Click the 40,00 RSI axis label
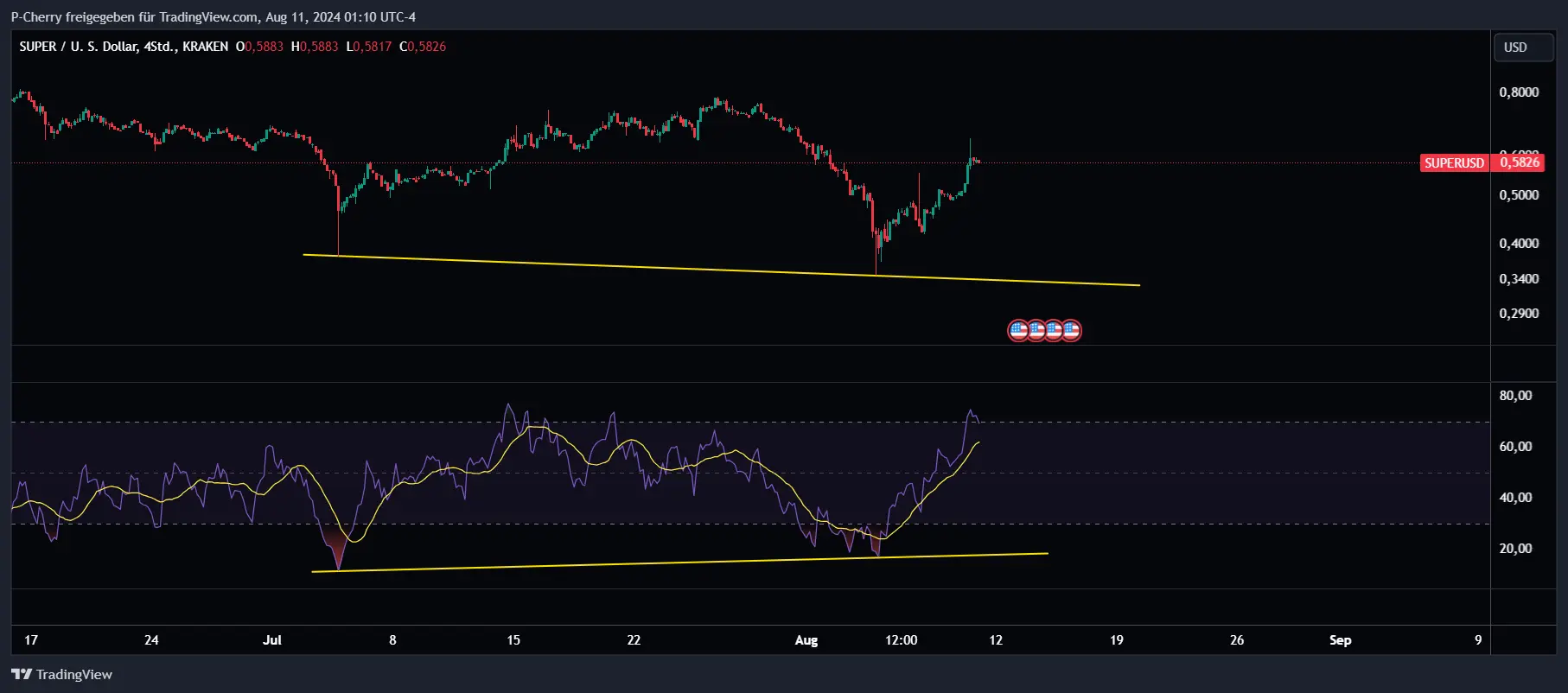The height and width of the screenshot is (693, 1568). tap(1515, 498)
